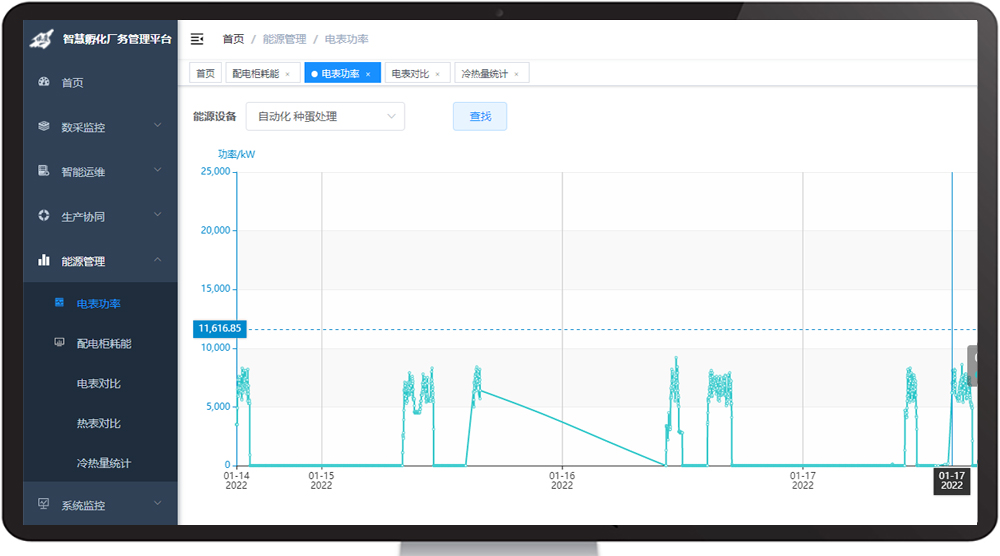Select 配电柜耗能 in sidebar
This screenshot has height=556, width=1000.
click(100, 344)
